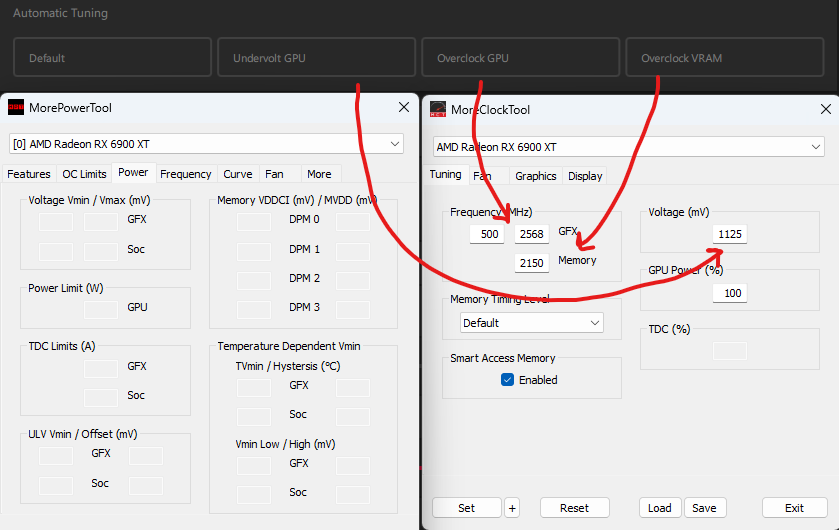
Task: Click DPM 3 VDDCI field
Action: (254, 310)
